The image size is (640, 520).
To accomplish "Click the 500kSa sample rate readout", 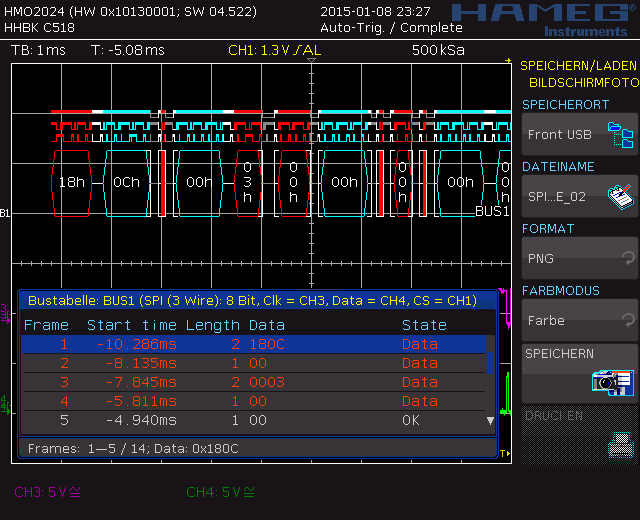I will 438,50.
